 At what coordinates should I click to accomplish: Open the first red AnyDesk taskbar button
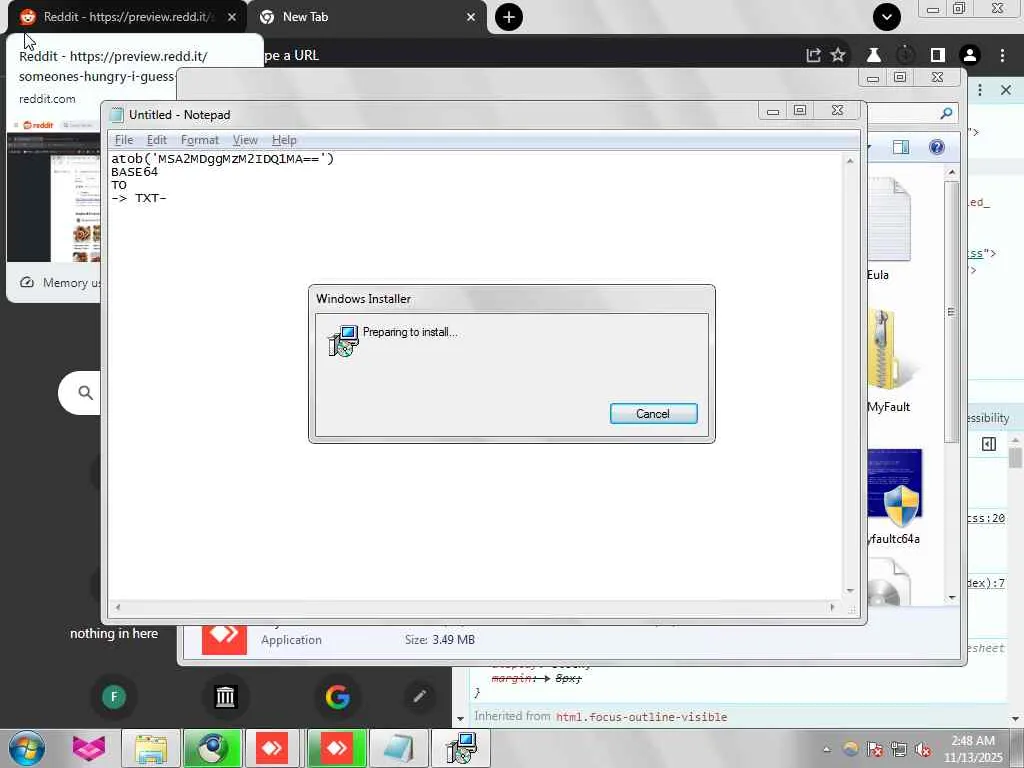[x=272, y=748]
